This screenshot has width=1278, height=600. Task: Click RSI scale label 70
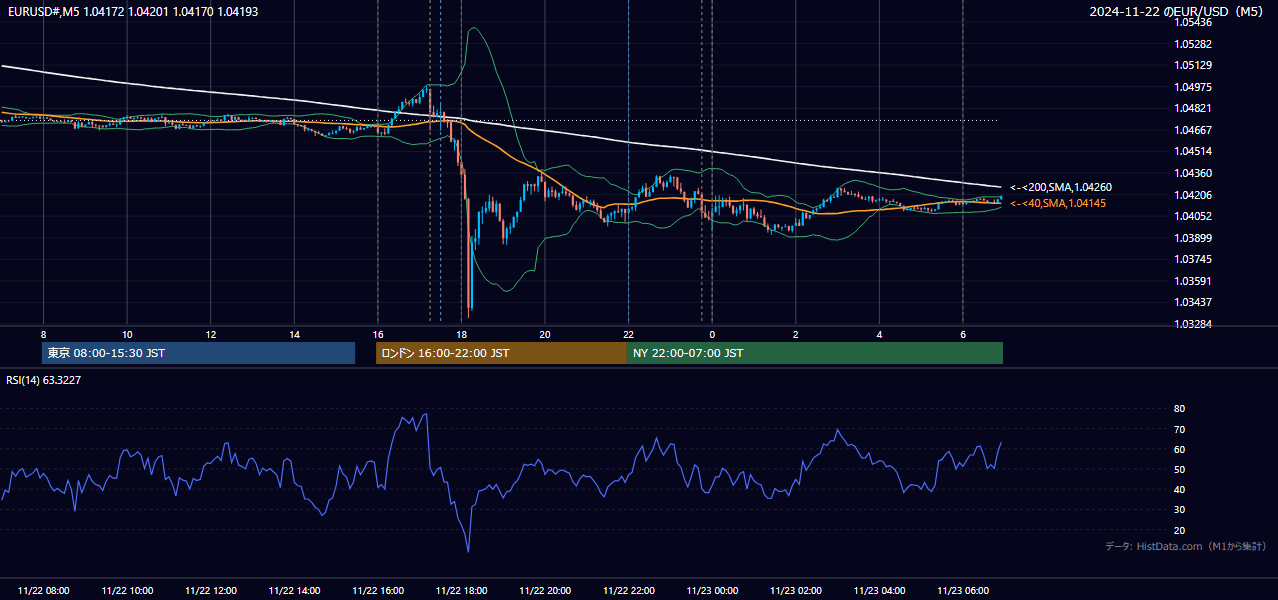pos(1180,429)
